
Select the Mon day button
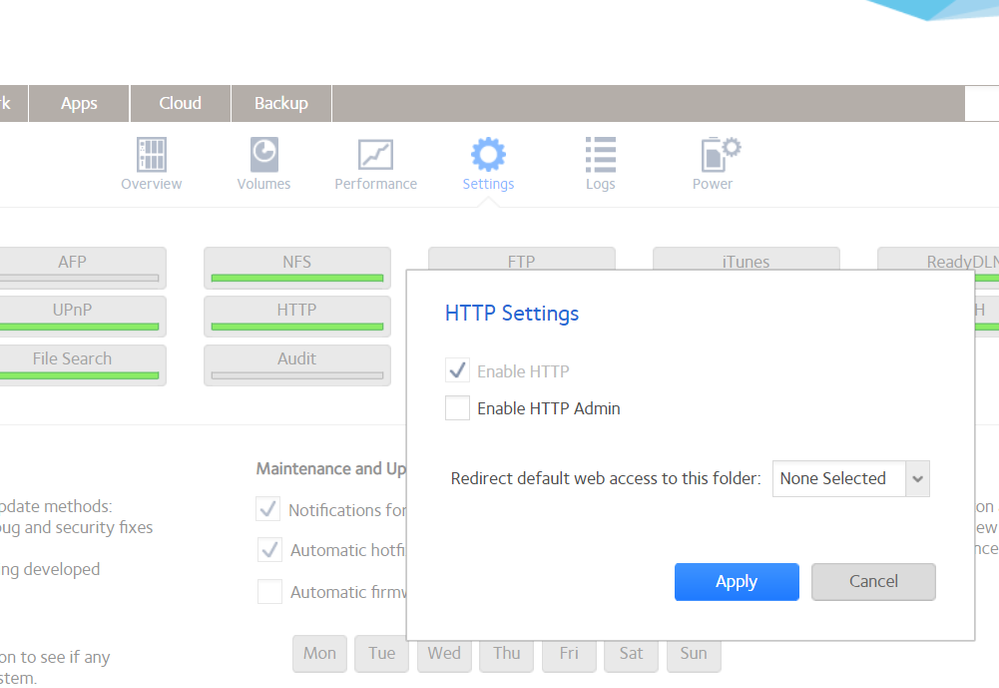coord(320,653)
